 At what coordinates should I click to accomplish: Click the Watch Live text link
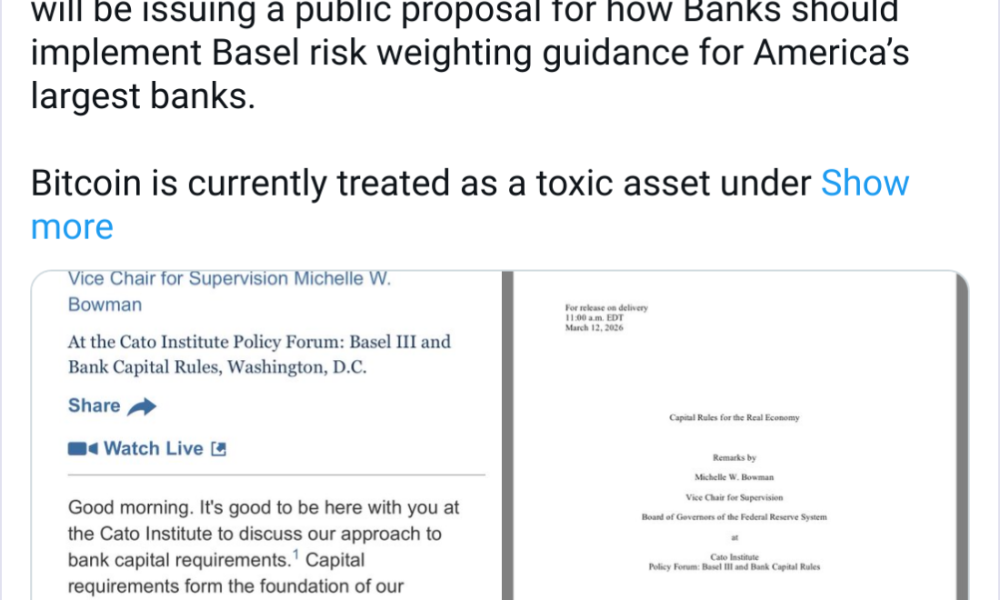click(x=155, y=448)
